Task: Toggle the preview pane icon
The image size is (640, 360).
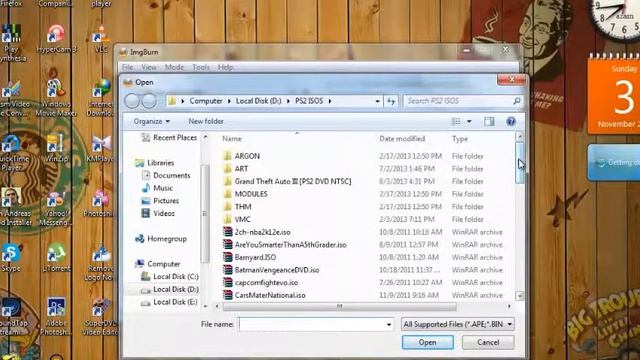Action: point(489,121)
